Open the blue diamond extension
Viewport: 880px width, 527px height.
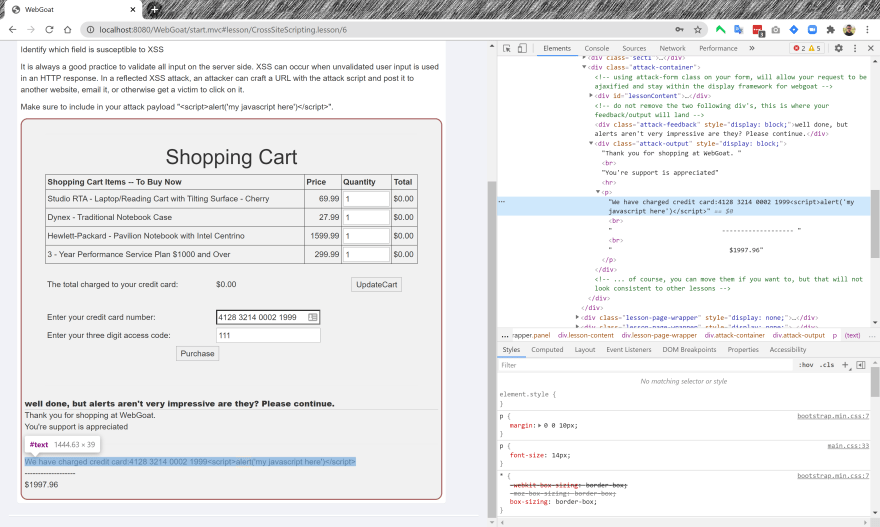pyautogui.click(x=794, y=30)
